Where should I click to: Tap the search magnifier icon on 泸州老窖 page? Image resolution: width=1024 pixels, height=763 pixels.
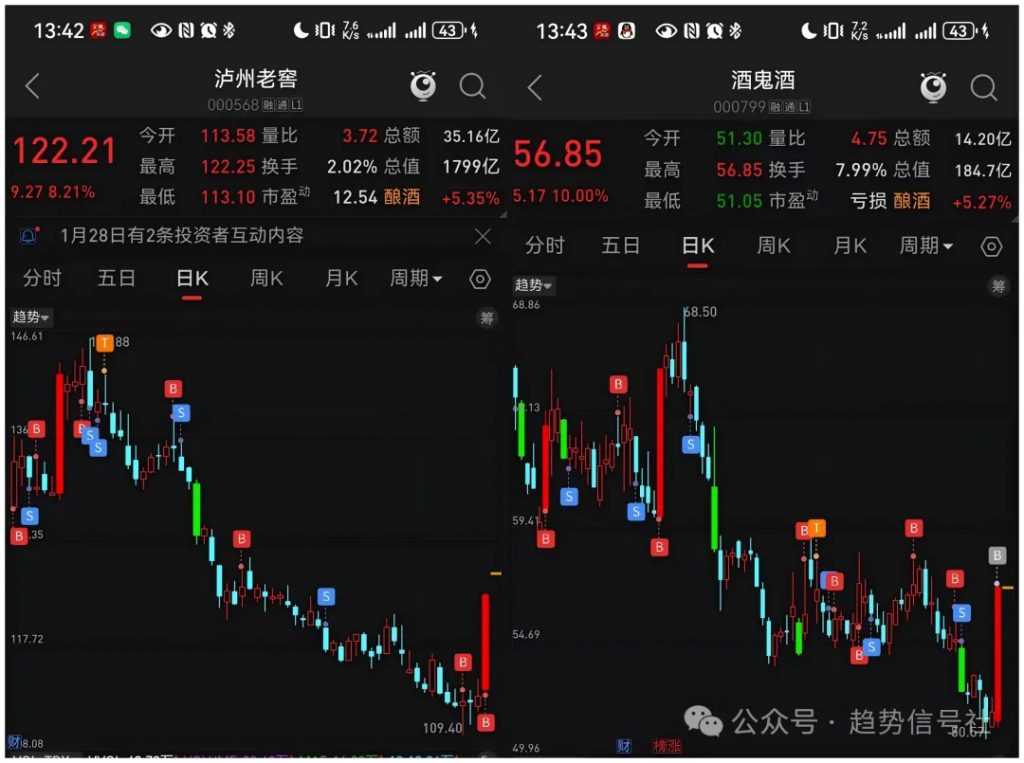click(473, 86)
